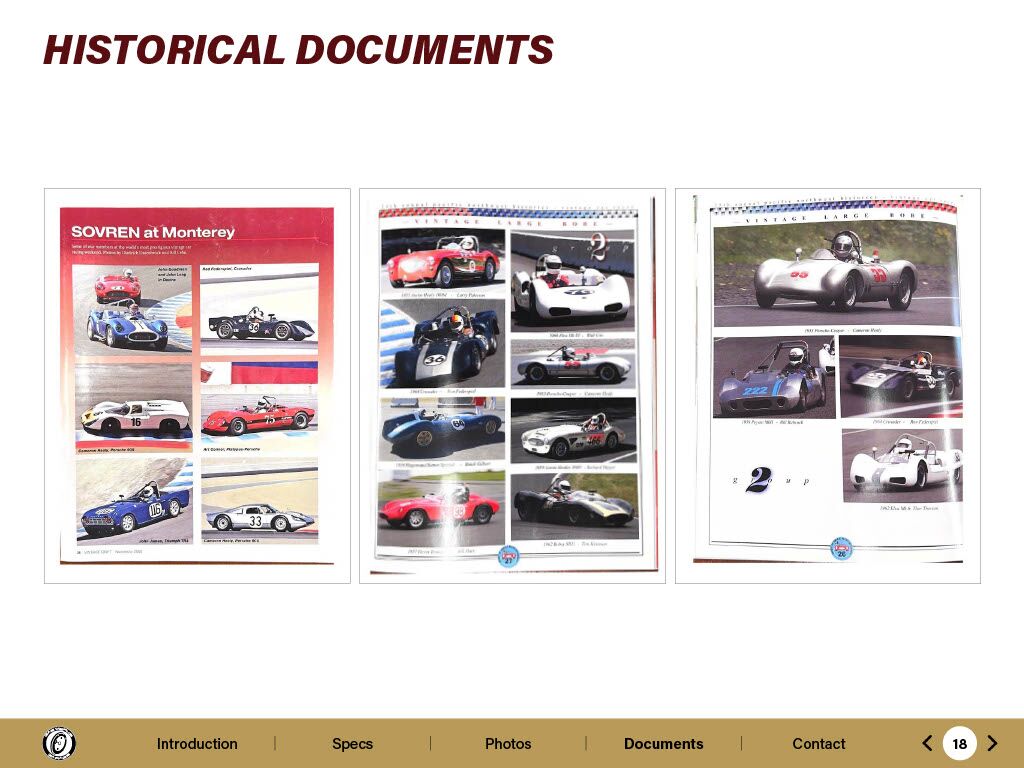This screenshot has height=768, width=1024.
Task: Go to previous page with left chevron
Action: (x=927, y=743)
